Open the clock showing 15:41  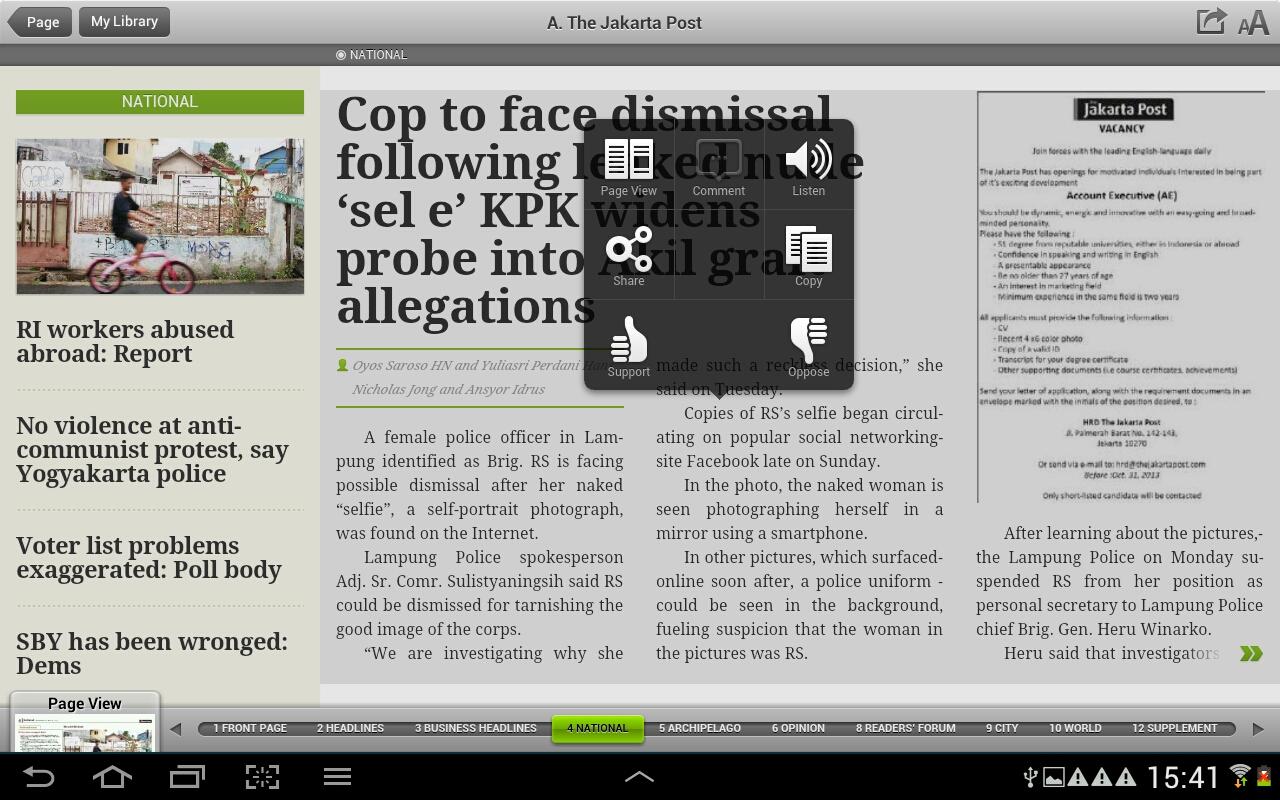tap(1183, 777)
